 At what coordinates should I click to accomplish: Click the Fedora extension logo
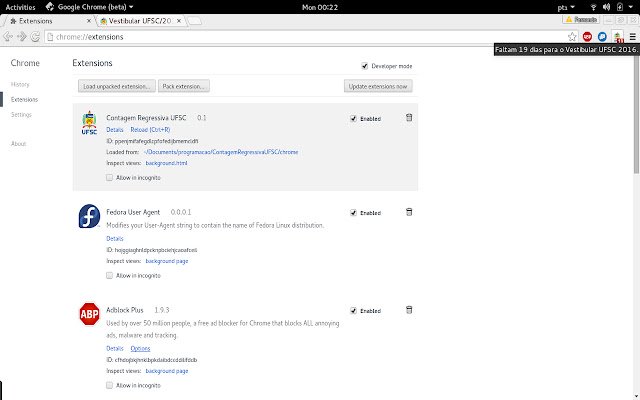pos(89,216)
